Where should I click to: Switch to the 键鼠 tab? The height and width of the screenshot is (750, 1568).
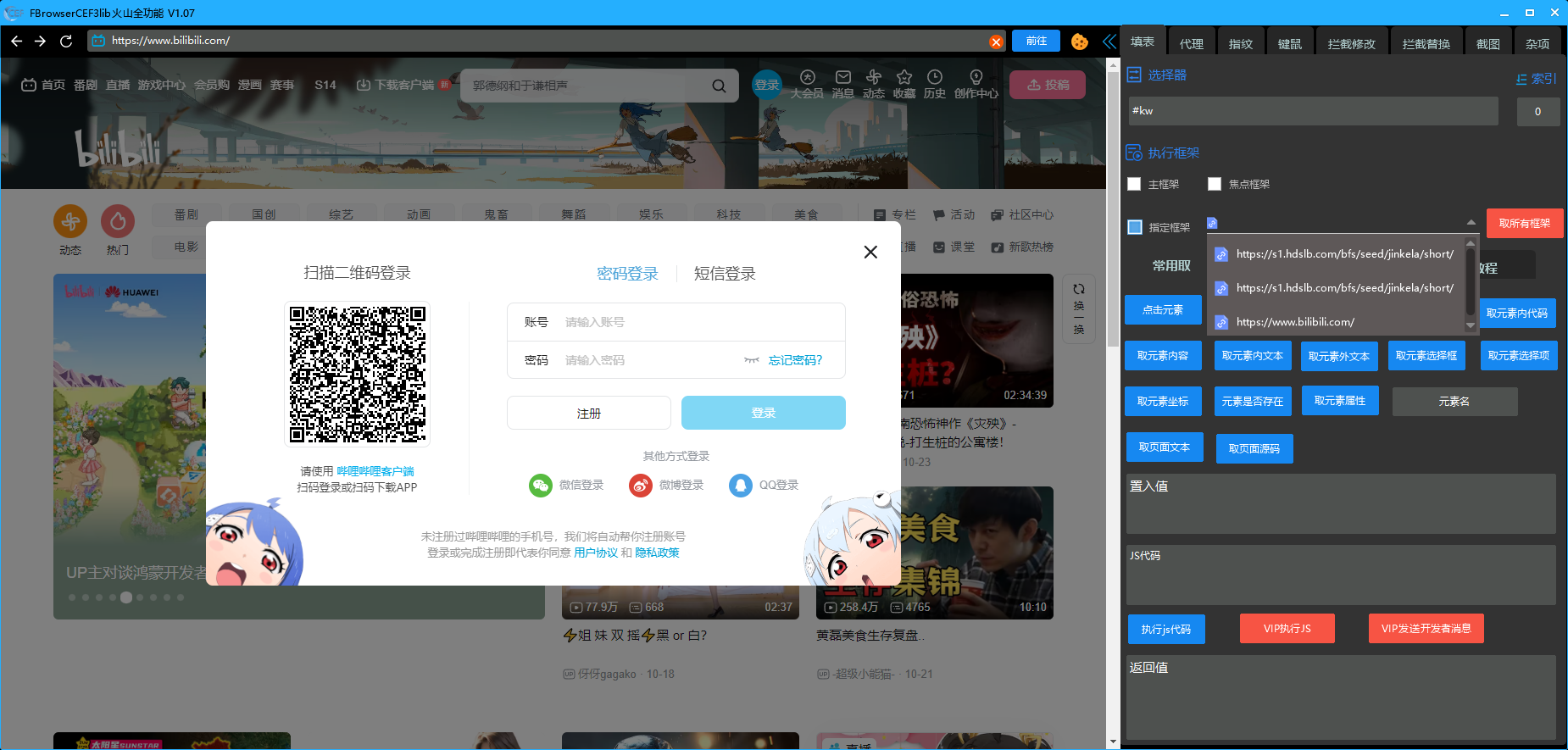pos(1289,43)
